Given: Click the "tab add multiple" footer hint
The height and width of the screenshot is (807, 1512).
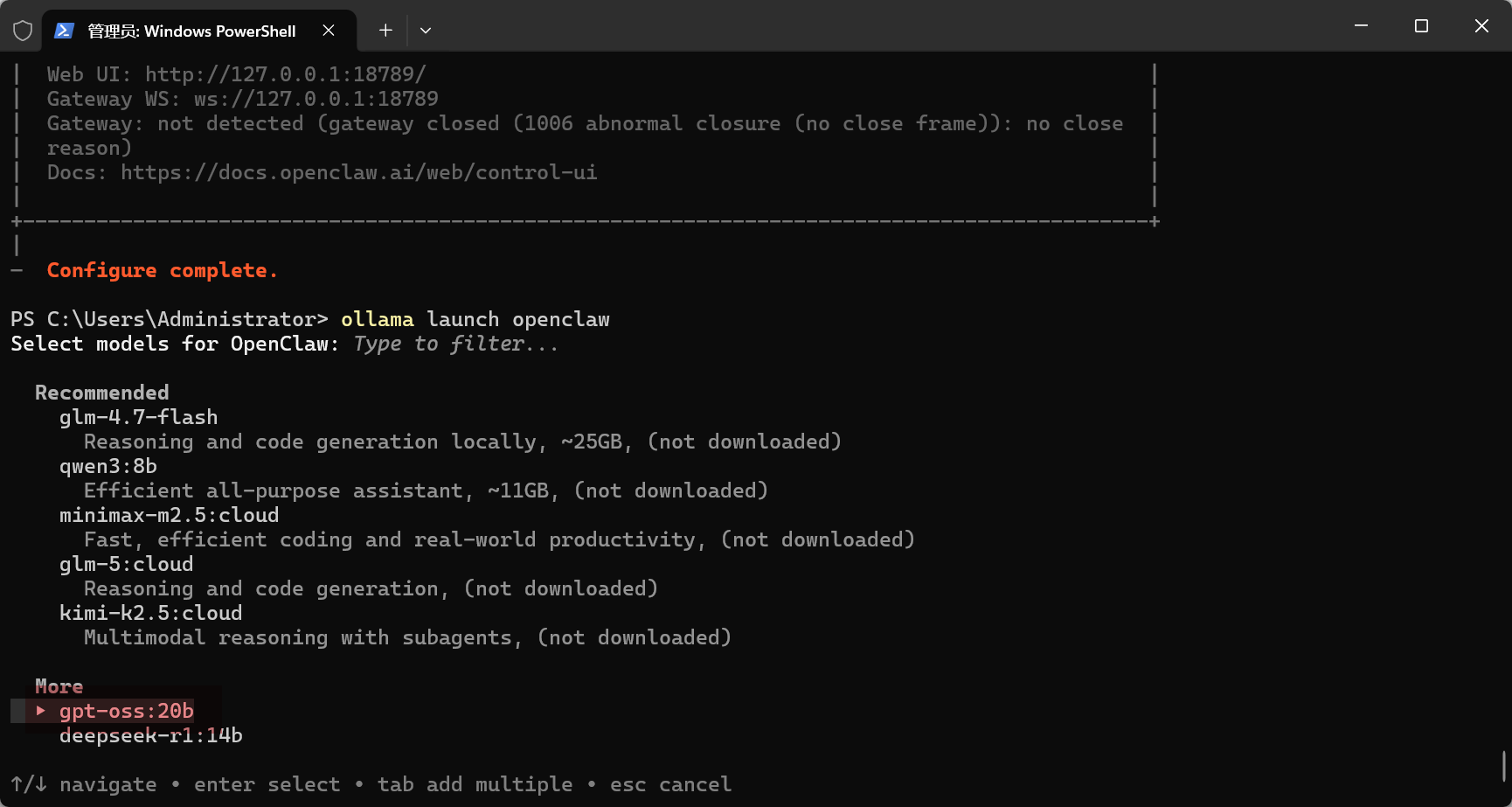Looking at the screenshot, I should 475,784.
